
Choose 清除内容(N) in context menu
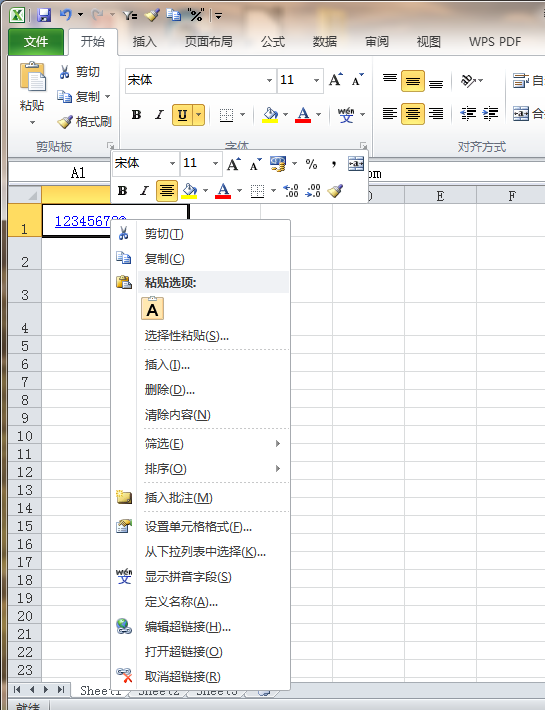click(200, 414)
